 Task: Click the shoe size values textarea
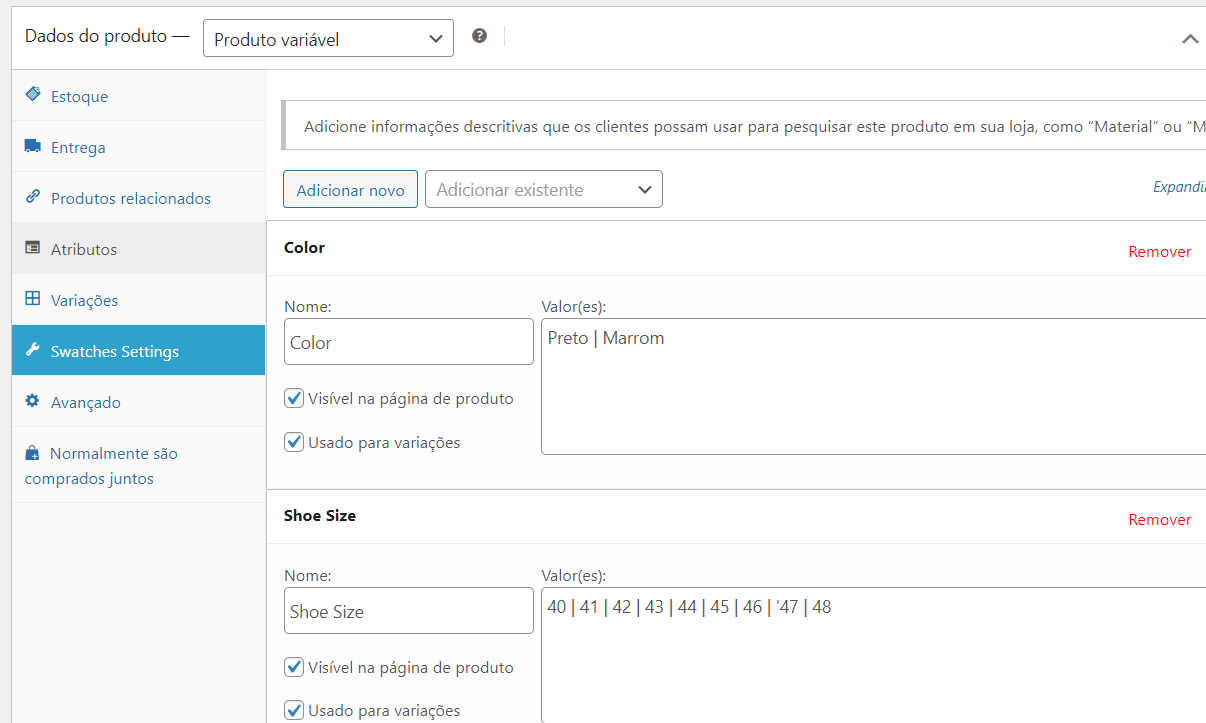[x=873, y=655]
